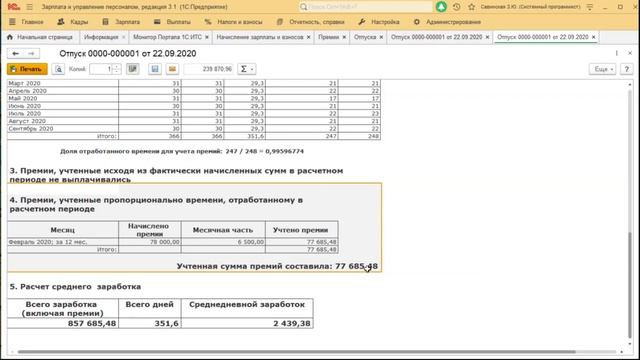This screenshot has height=360, width=640.
Task: Open the Выплаты section
Action: (172, 22)
